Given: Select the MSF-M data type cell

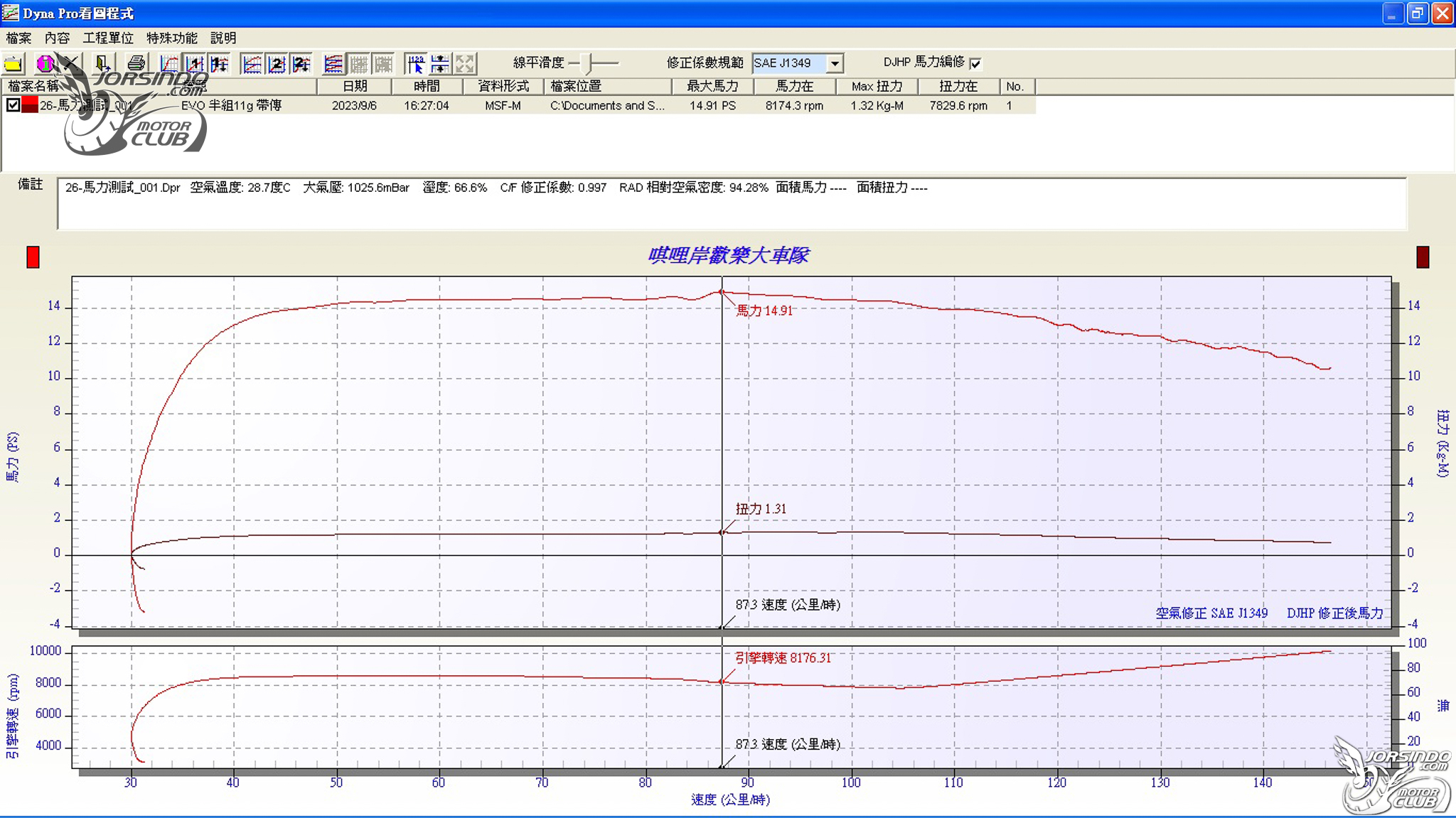Looking at the screenshot, I should pyautogui.click(x=503, y=105).
